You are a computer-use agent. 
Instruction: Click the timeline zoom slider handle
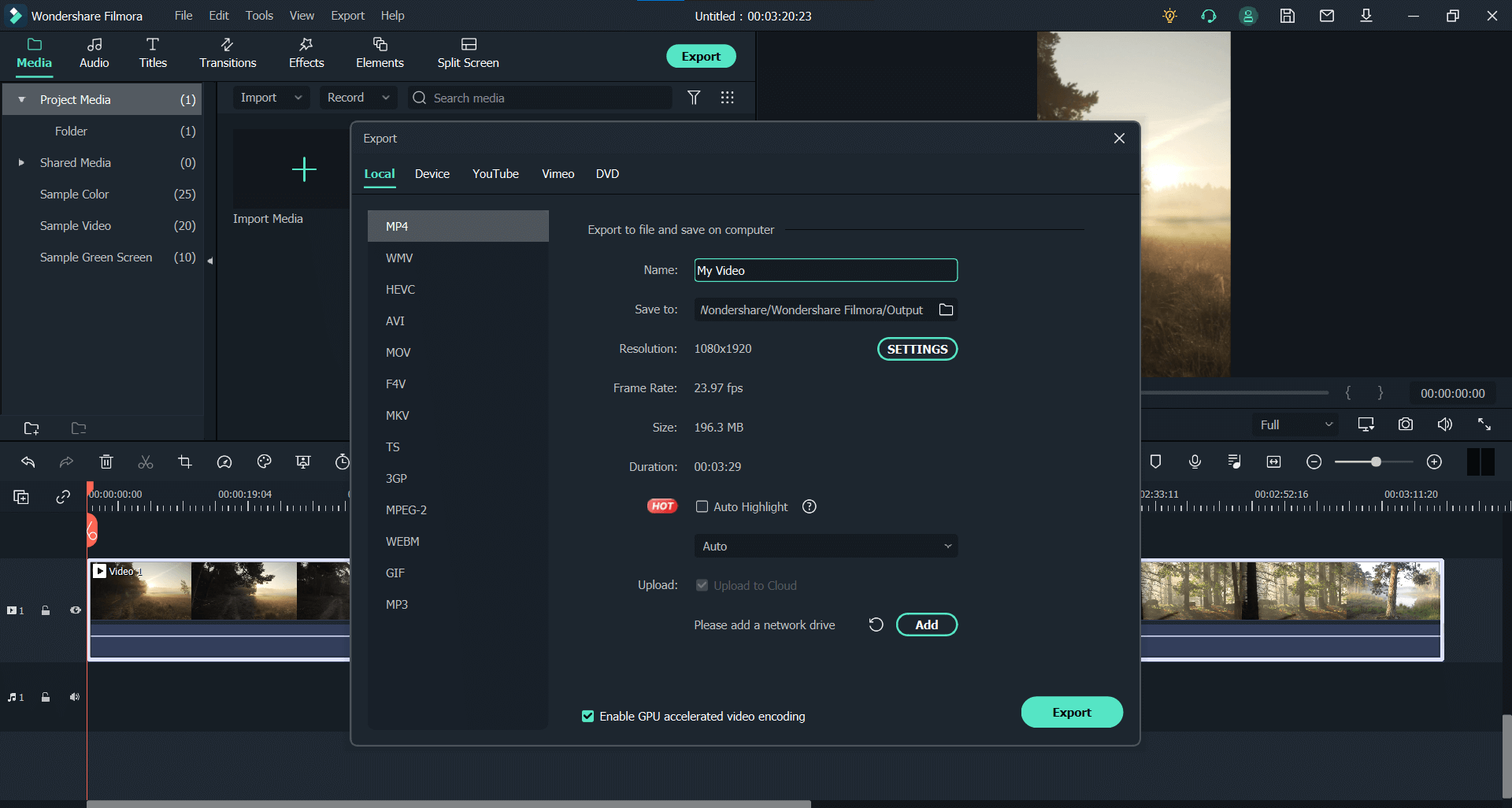[x=1376, y=462]
